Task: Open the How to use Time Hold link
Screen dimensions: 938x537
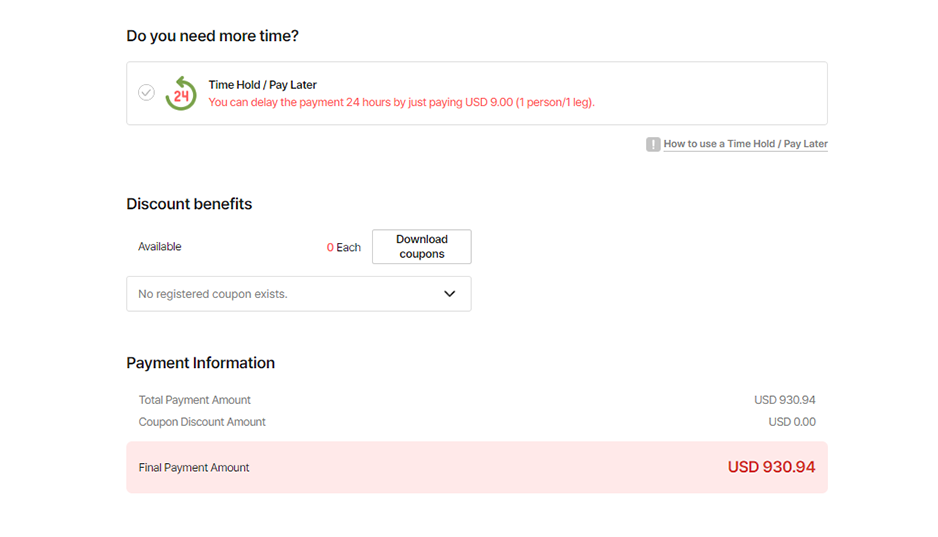Action: [x=745, y=144]
